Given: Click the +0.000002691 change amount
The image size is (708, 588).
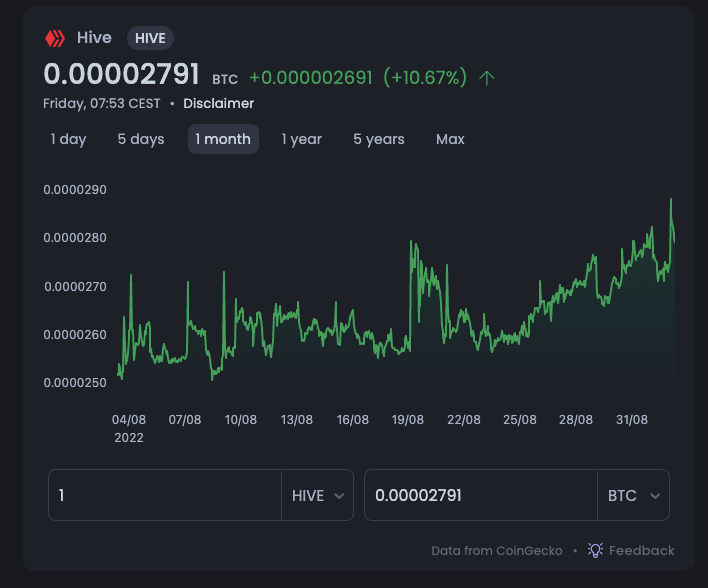Looking at the screenshot, I should click(311, 78).
